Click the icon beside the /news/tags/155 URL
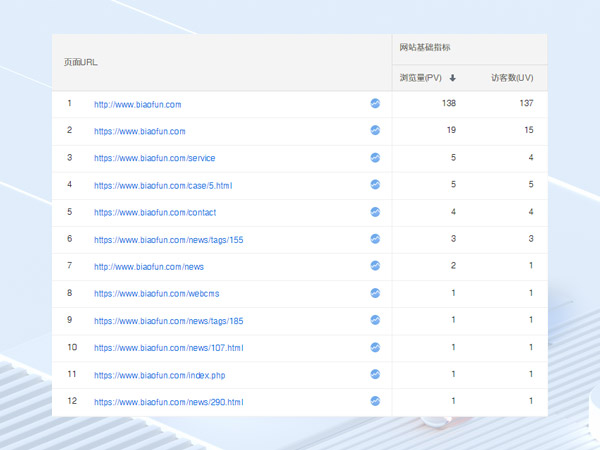Screen dimensions: 600x450 pyautogui.click(x=375, y=239)
